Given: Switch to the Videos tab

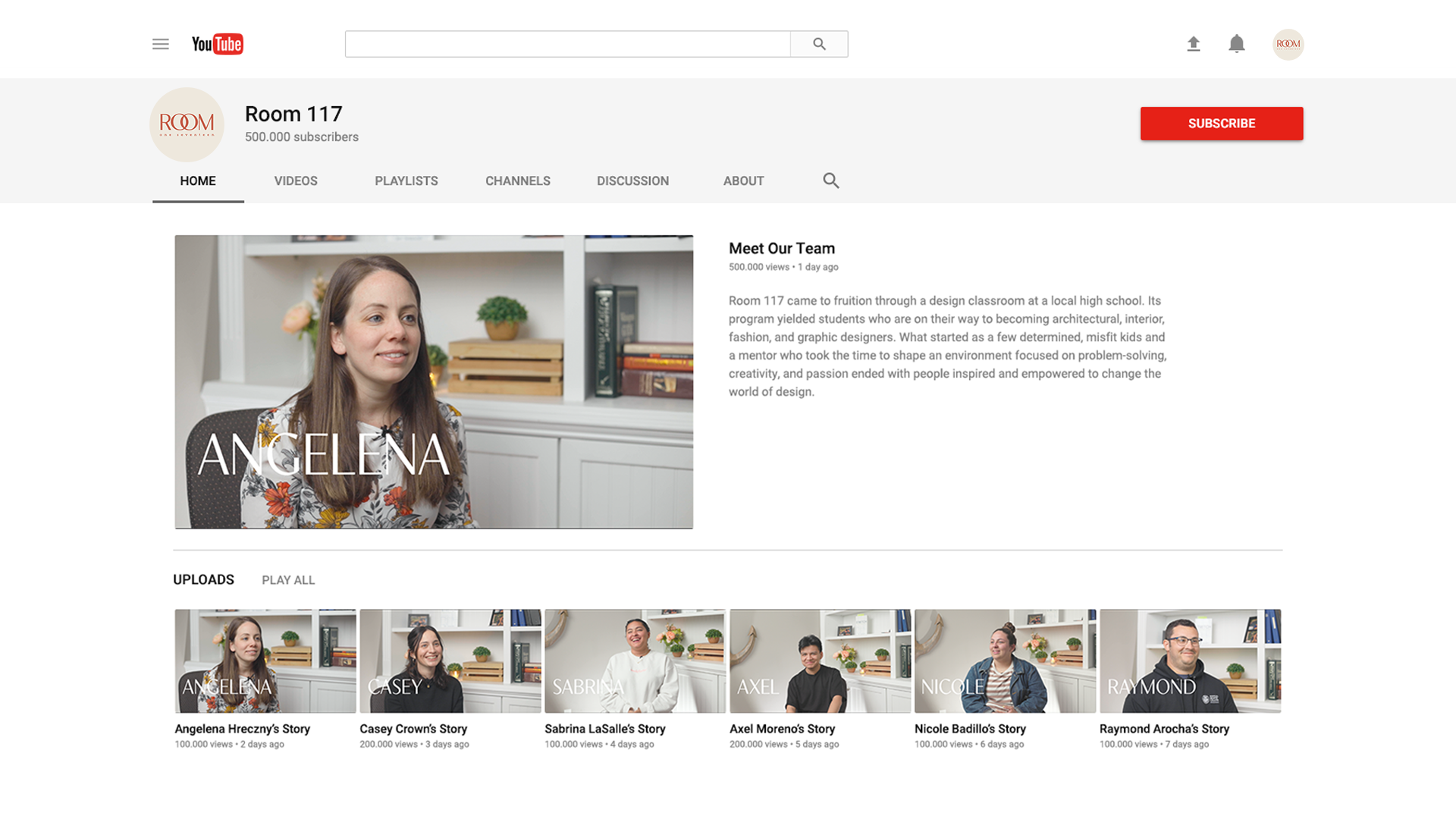Looking at the screenshot, I should 296,181.
